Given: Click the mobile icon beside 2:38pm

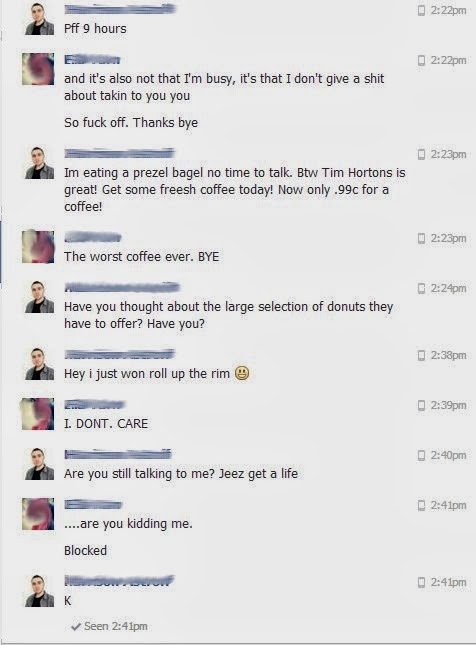Looking at the screenshot, I should point(421,355).
